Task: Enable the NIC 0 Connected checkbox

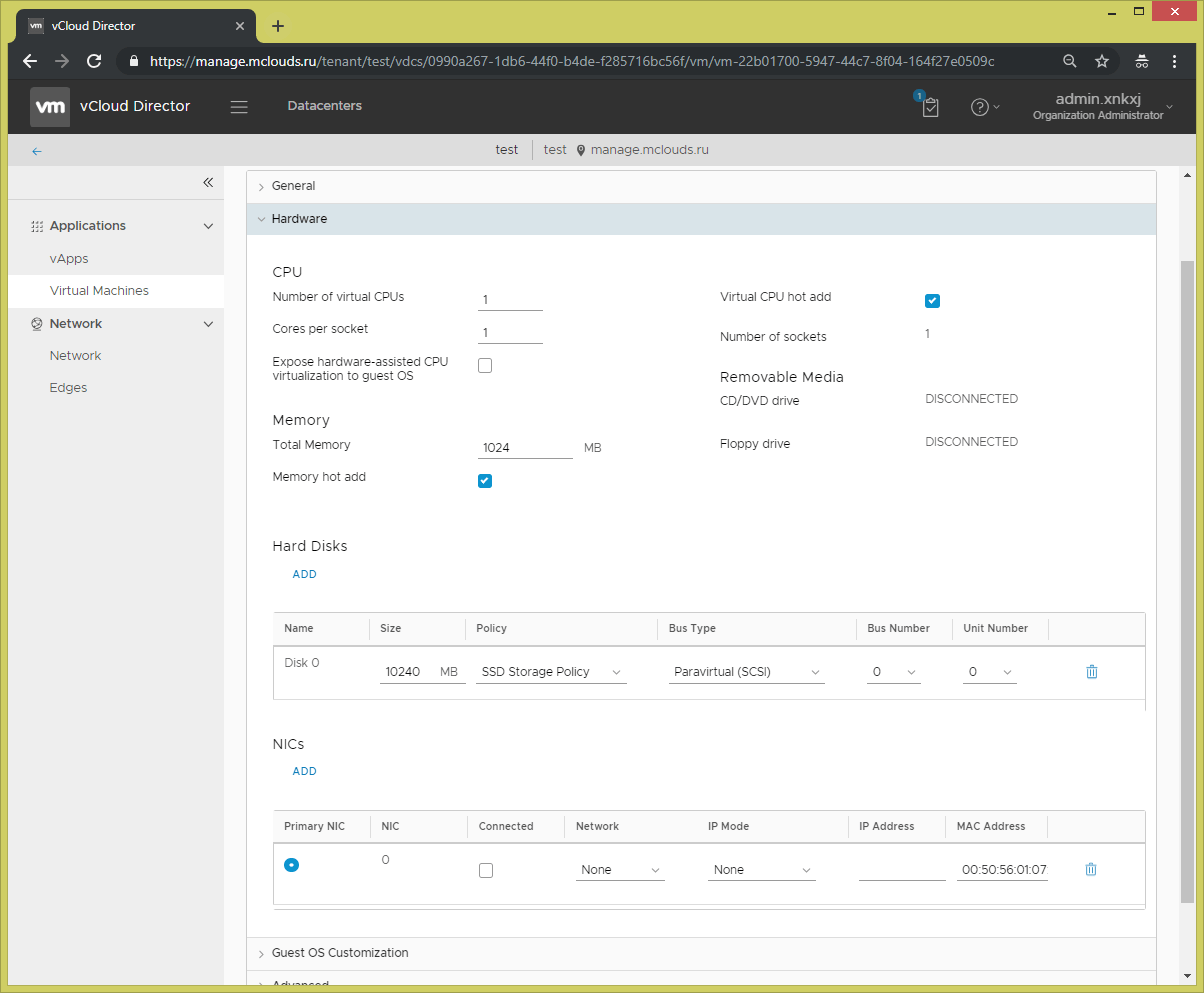Action: pyautogui.click(x=486, y=870)
